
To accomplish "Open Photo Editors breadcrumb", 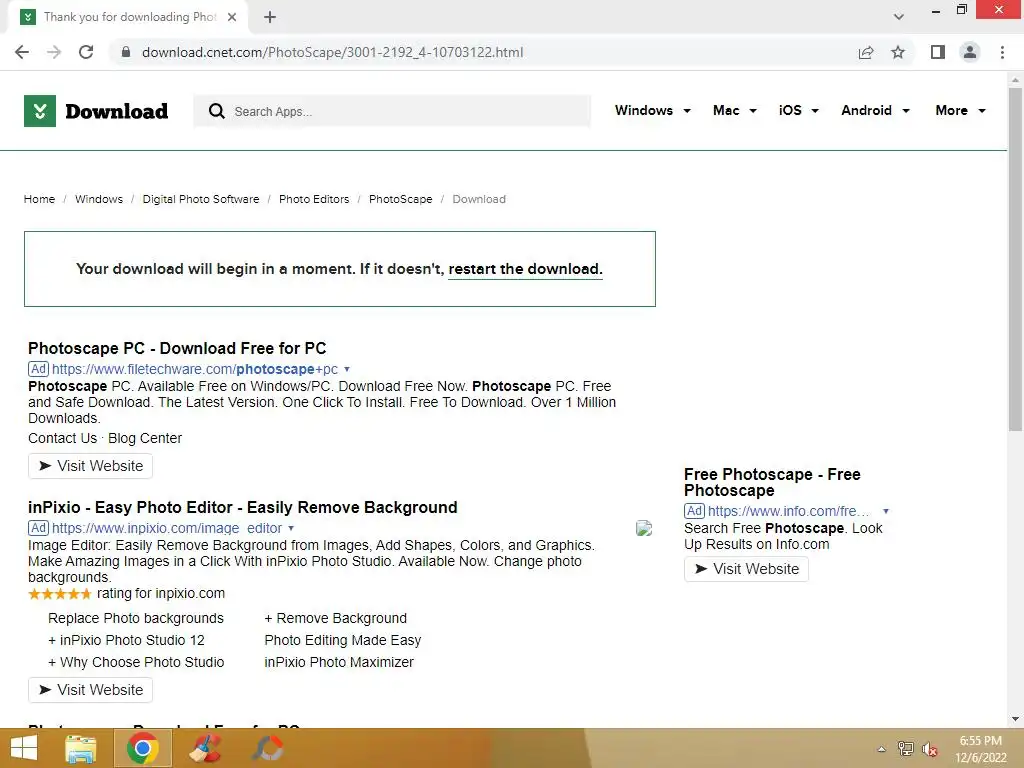I will (314, 199).
